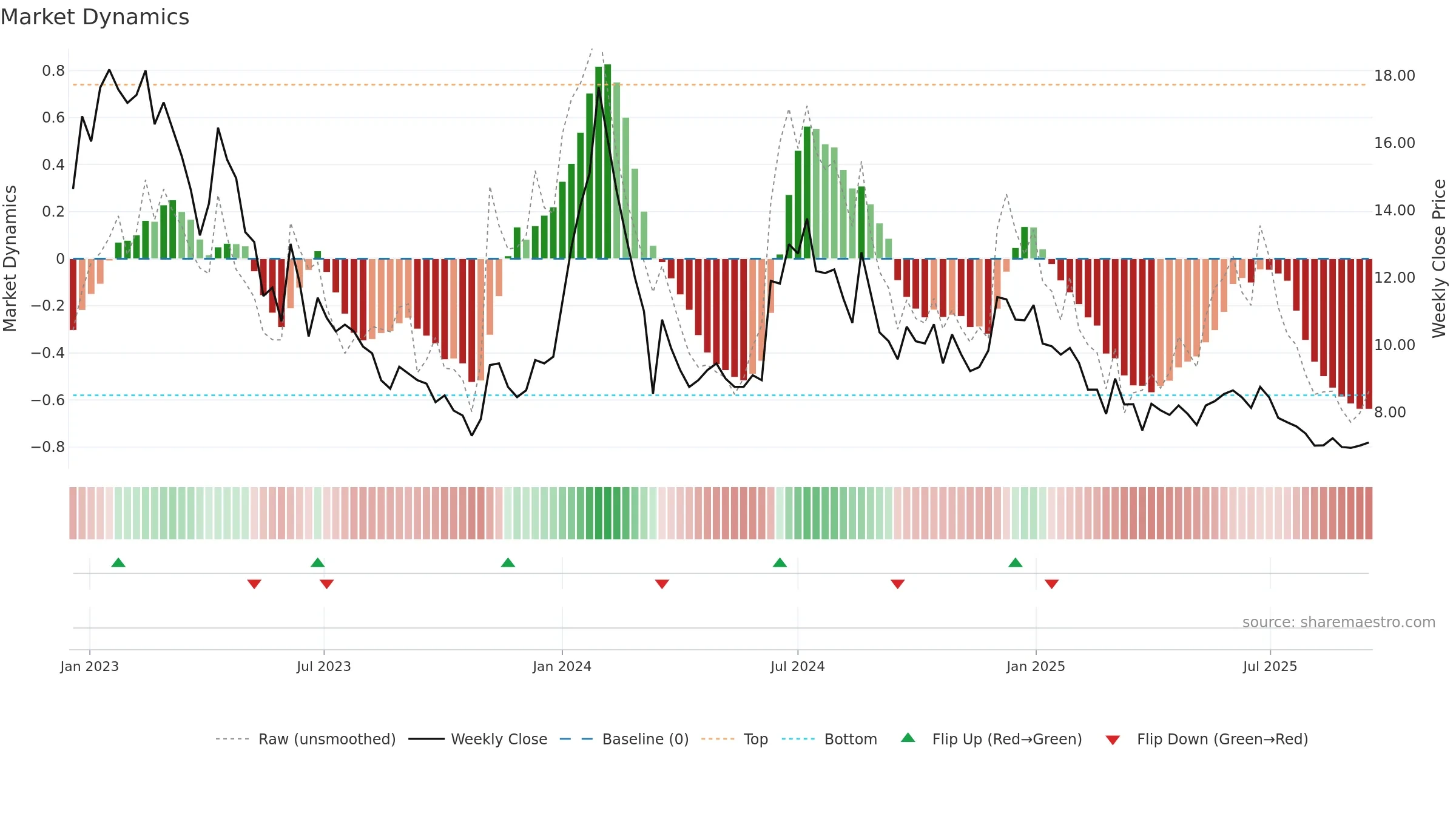Click the −0.8 left axis label
The height and width of the screenshot is (819, 1456).
[48, 447]
